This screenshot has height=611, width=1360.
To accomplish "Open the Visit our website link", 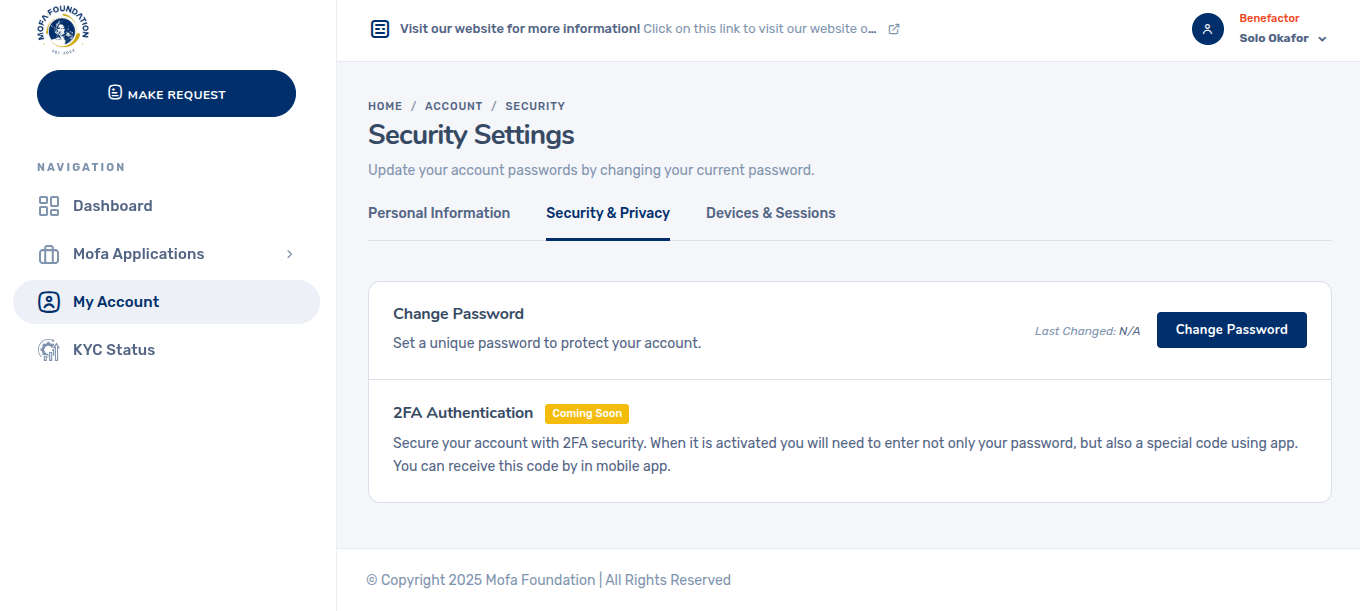I will [638, 29].
